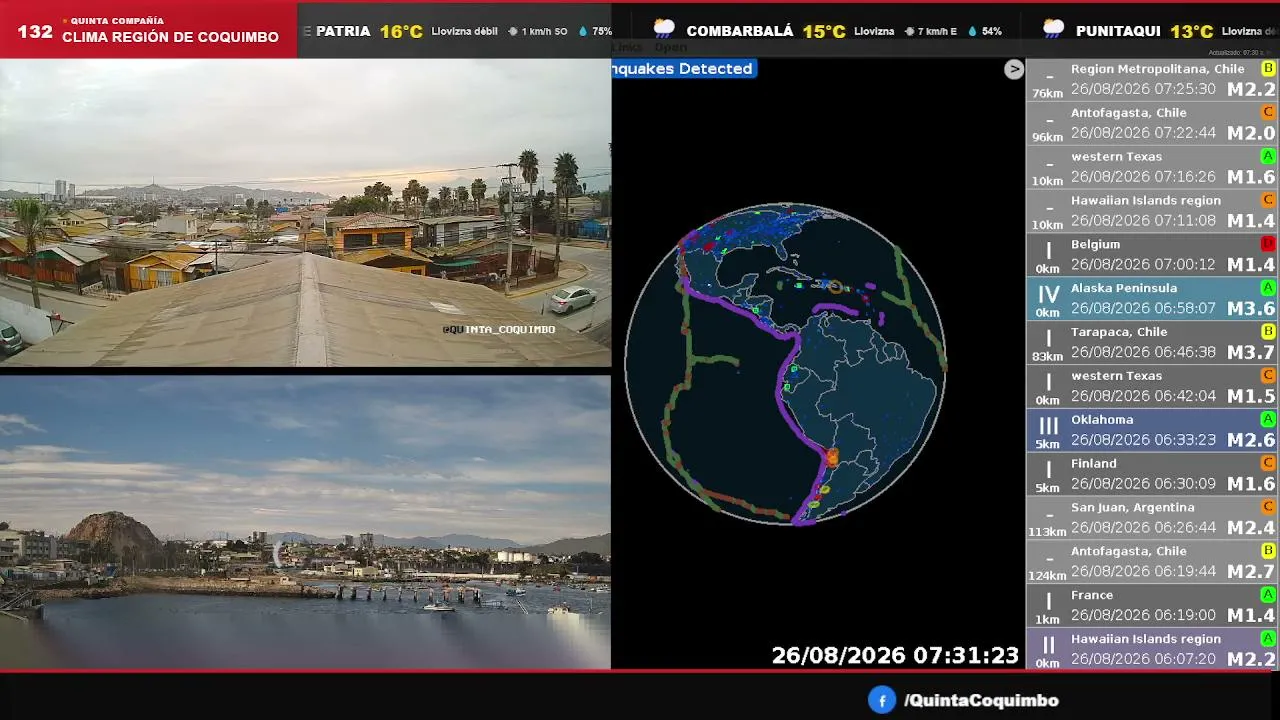
Task: Click the intensity III marker on Oklahoma row
Action: tap(1048, 427)
